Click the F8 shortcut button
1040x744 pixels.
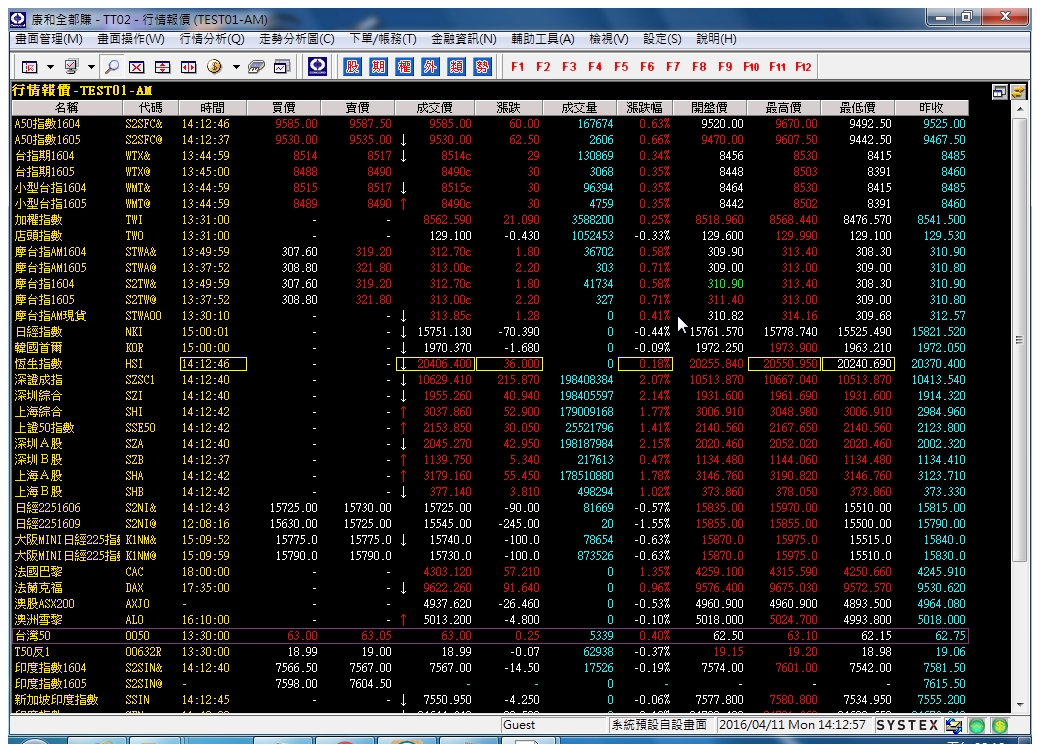point(699,67)
